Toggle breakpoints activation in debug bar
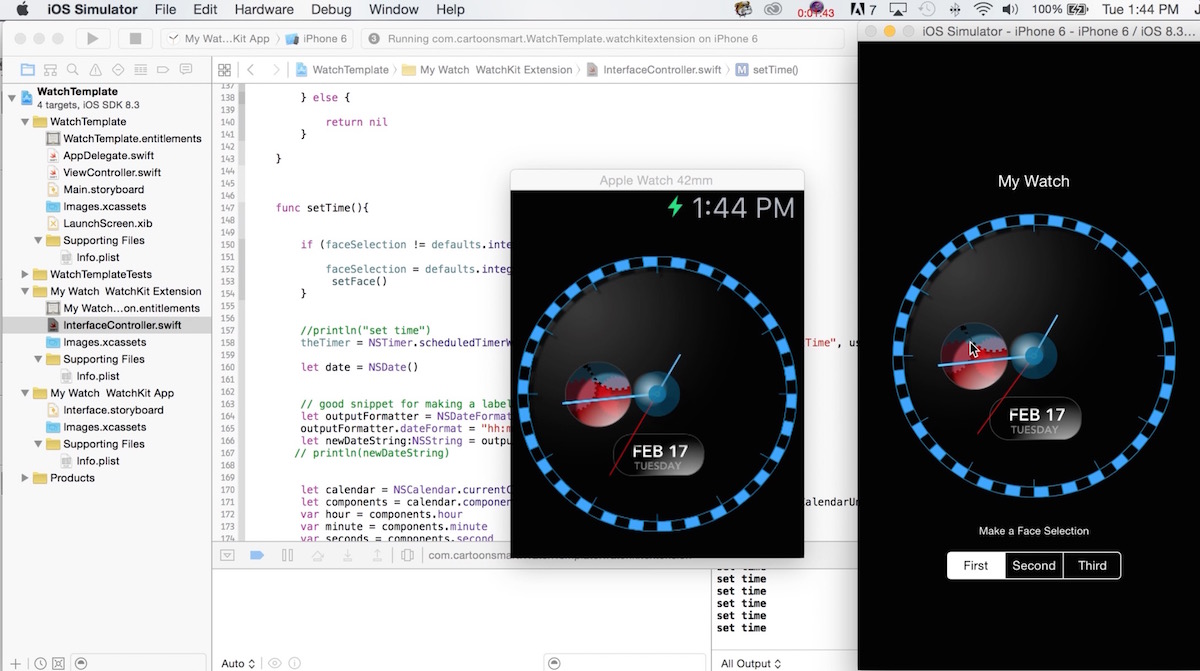The width and height of the screenshot is (1200, 671). (x=257, y=555)
